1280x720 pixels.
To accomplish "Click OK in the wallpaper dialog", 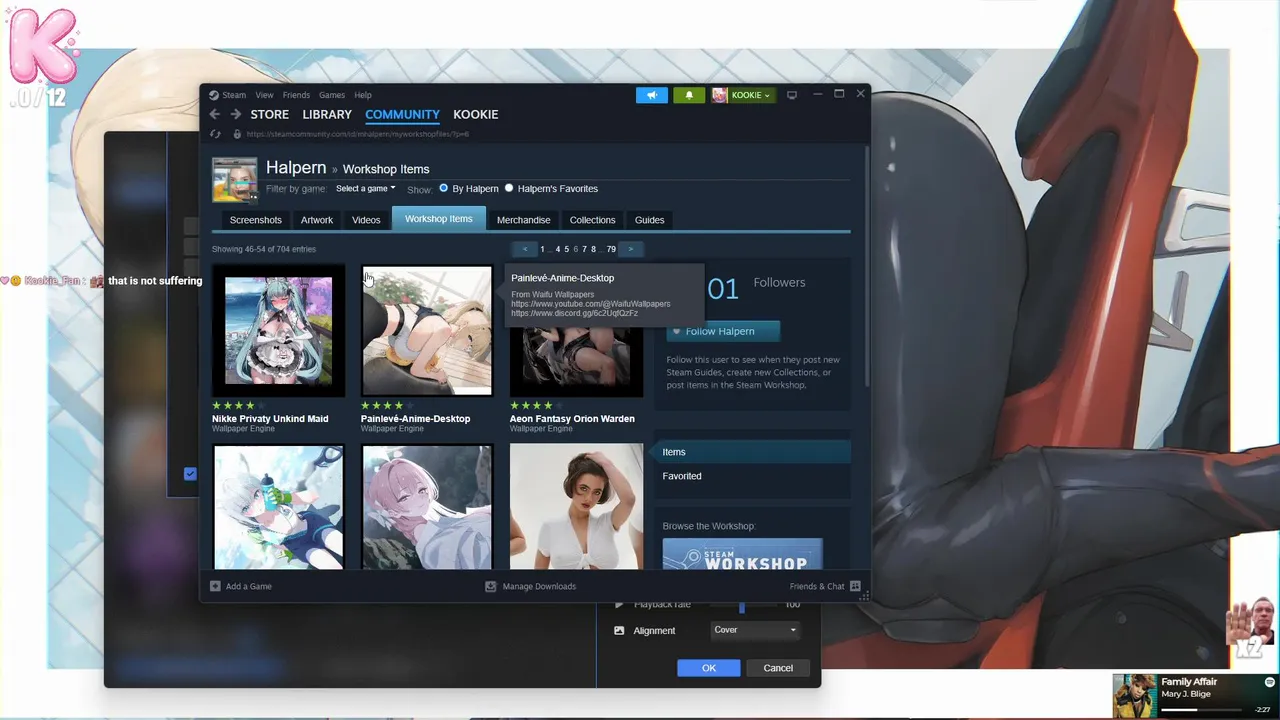I will (x=709, y=668).
